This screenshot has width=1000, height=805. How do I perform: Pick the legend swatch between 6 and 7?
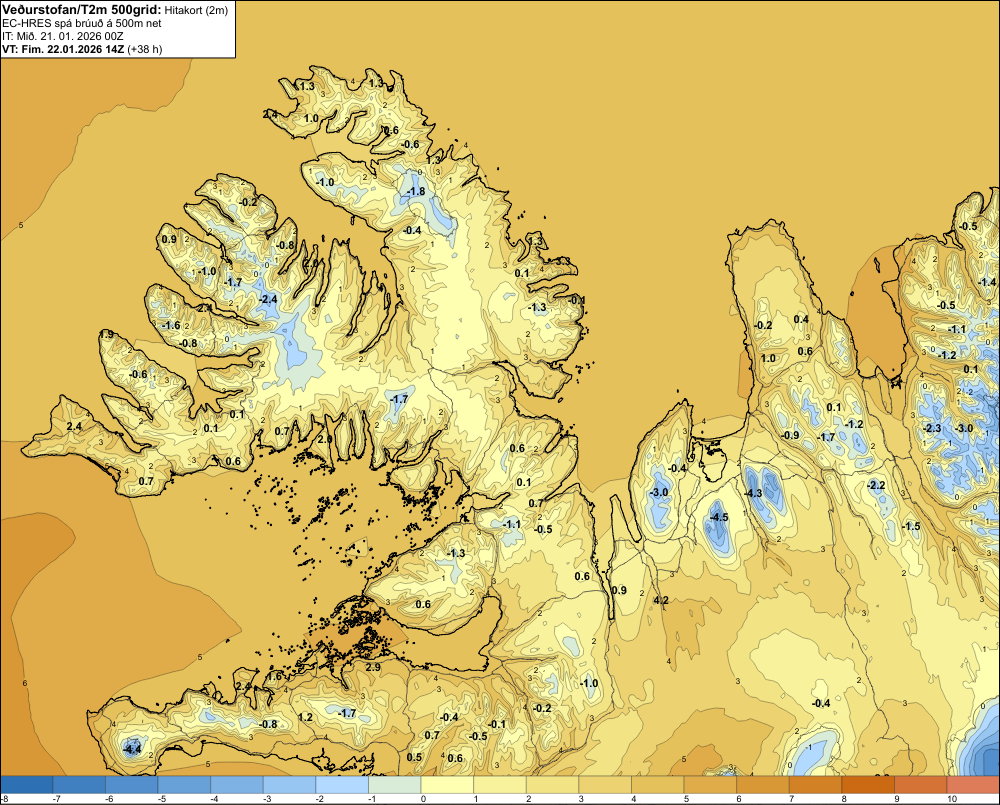click(x=763, y=784)
